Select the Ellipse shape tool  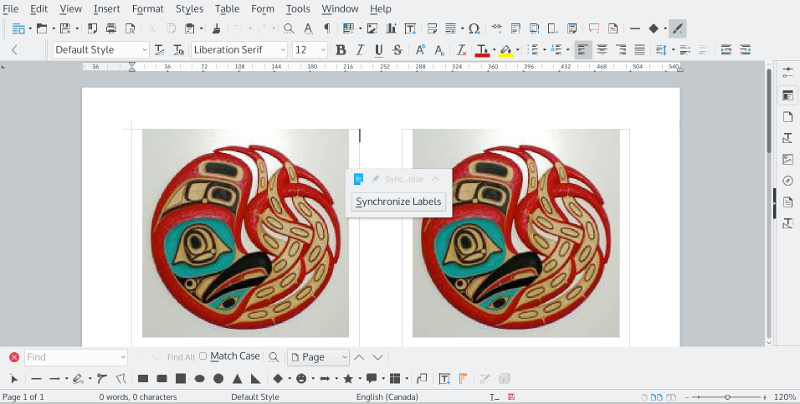(x=199, y=378)
